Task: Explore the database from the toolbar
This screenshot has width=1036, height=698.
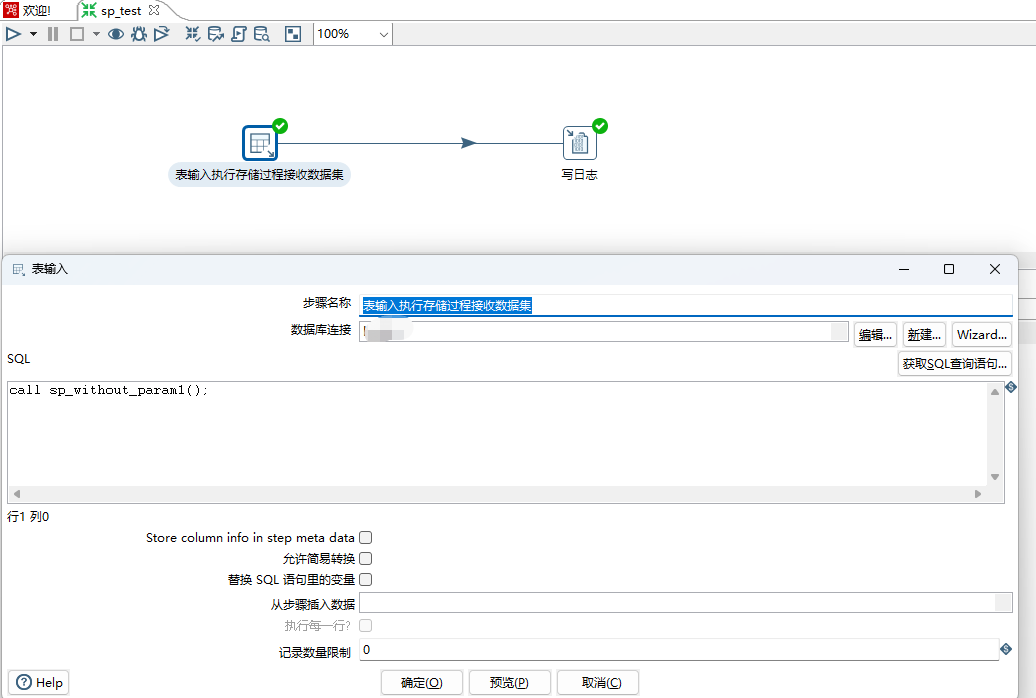Action: click(x=262, y=34)
